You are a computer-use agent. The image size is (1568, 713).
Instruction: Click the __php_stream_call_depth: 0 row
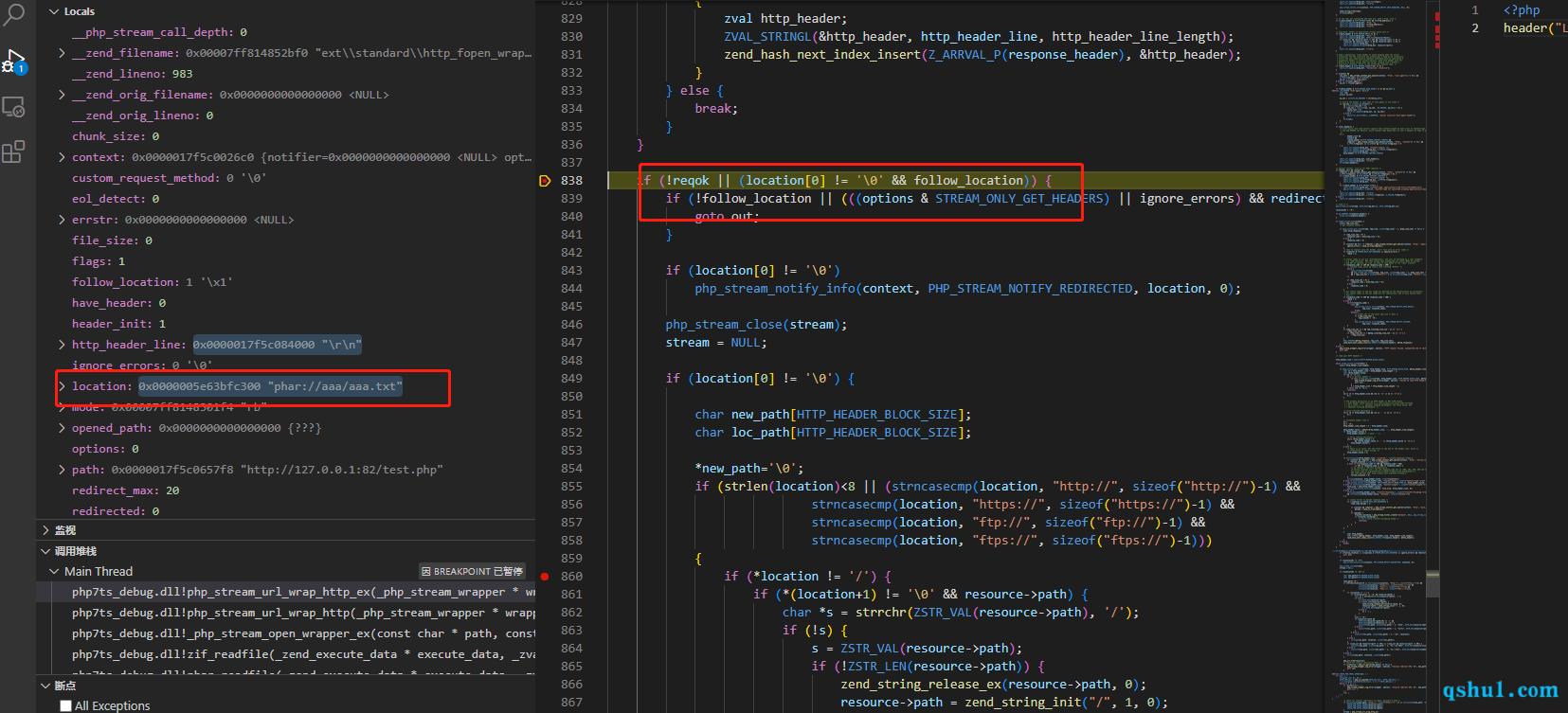[x=285, y=32]
